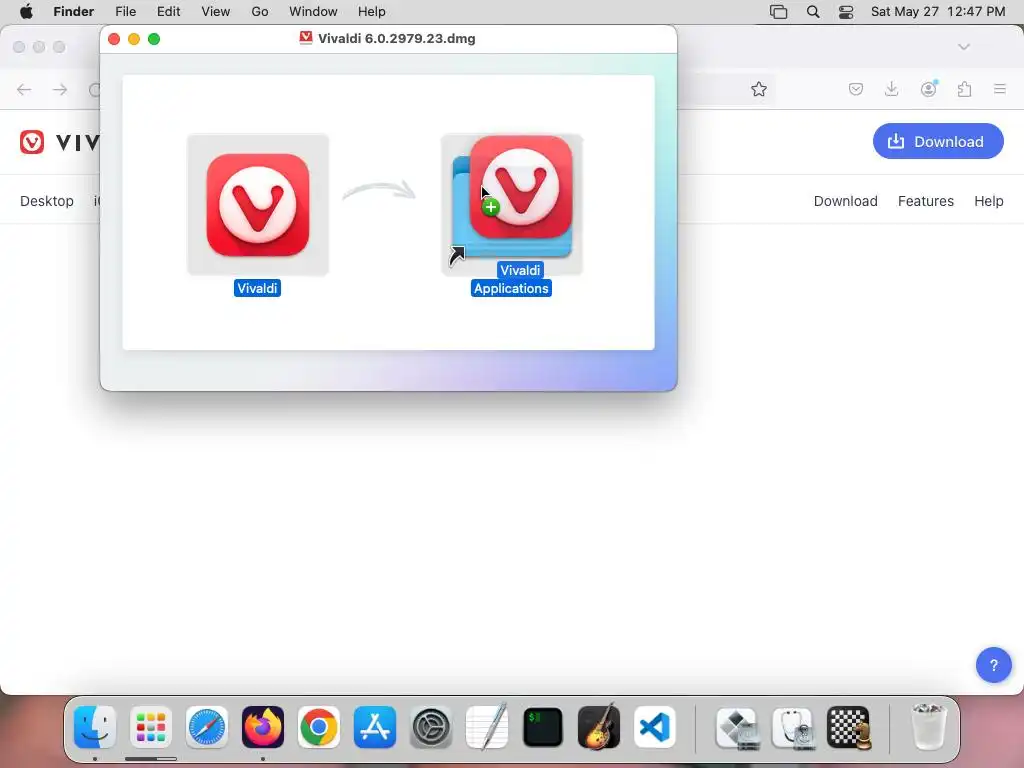
Task: Open the Edit menu
Action: click(x=168, y=12)
